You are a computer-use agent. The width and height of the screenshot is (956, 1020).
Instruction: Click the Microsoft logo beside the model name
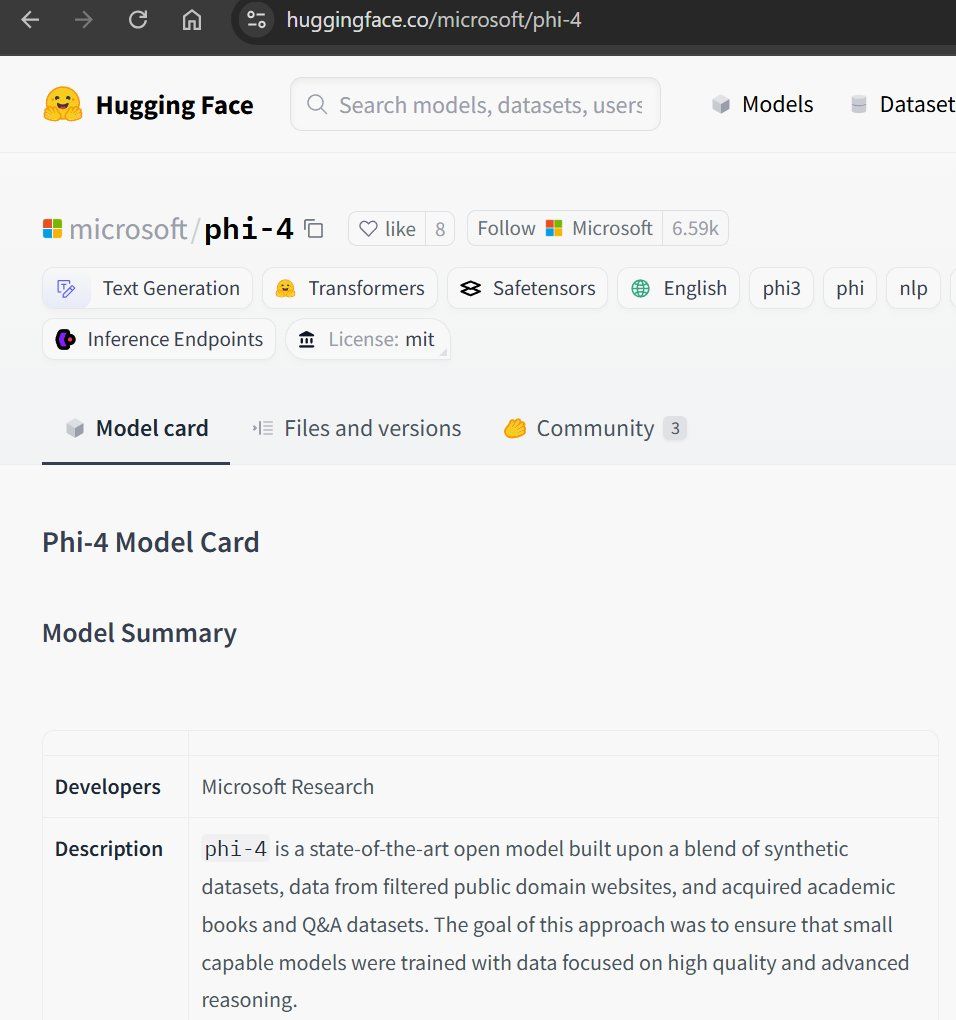pyautogui.click(x=52, y=229)
